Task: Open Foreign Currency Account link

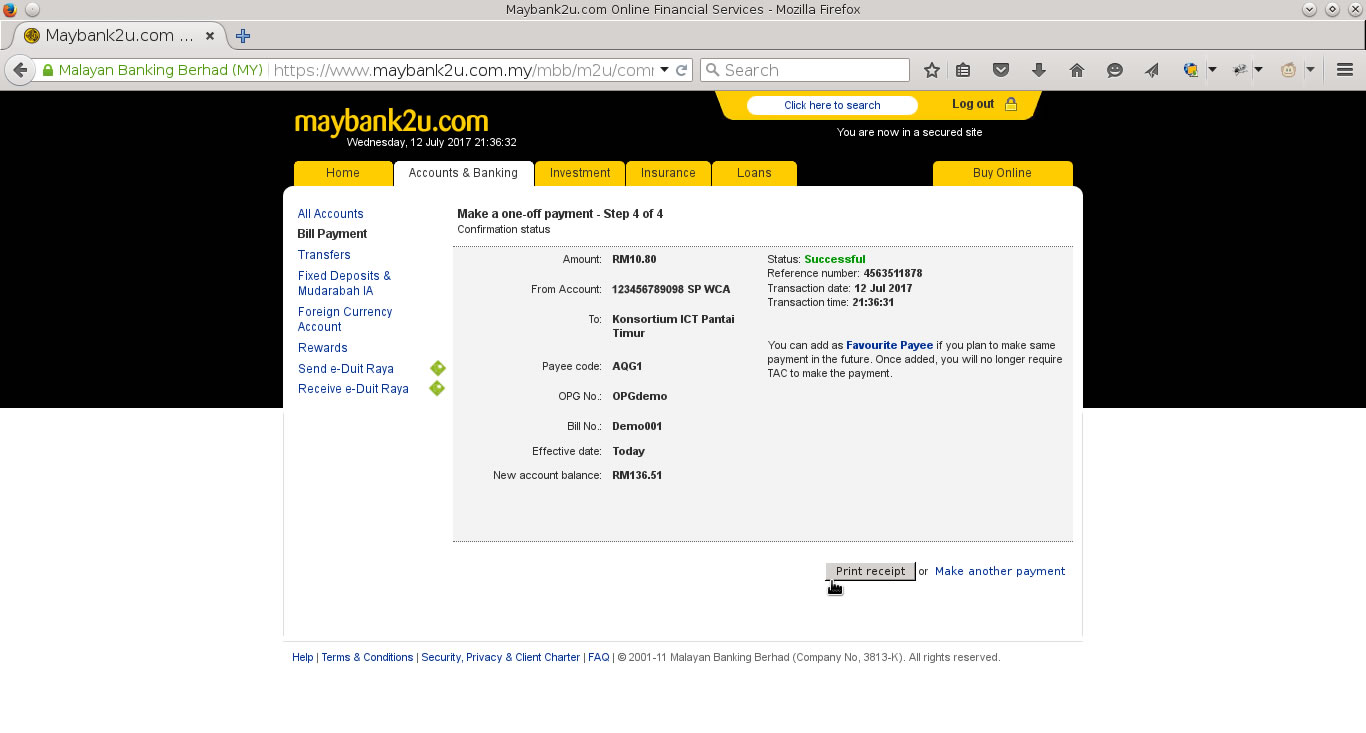Action: pyautogui.click(x=345, y=319)
